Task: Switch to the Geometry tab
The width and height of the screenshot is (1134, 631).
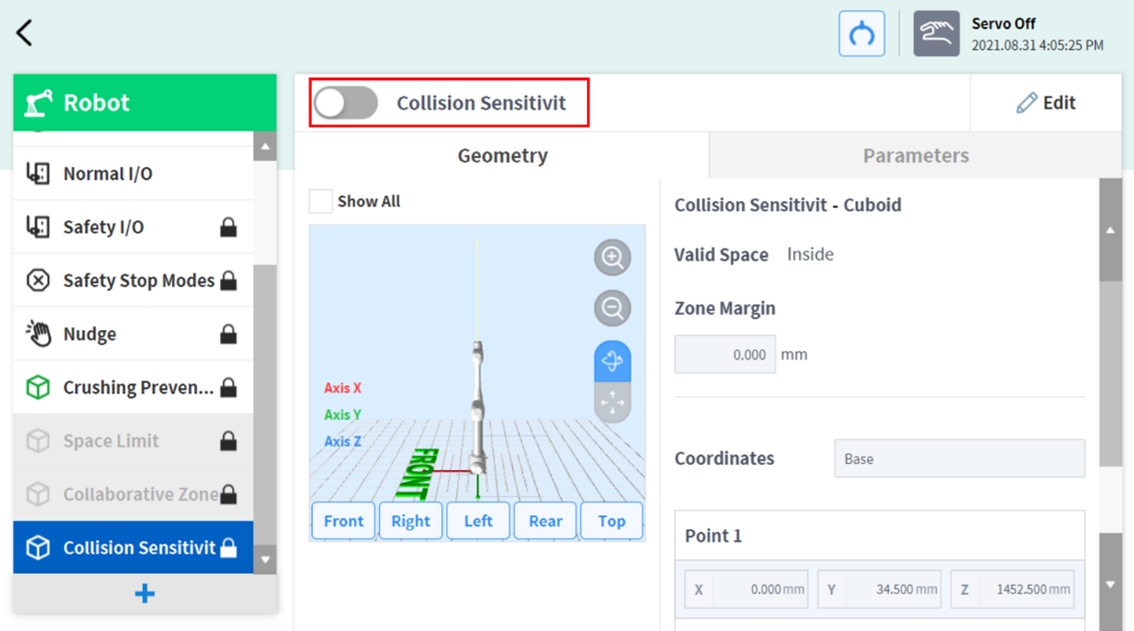Action: tap(502, 156)
